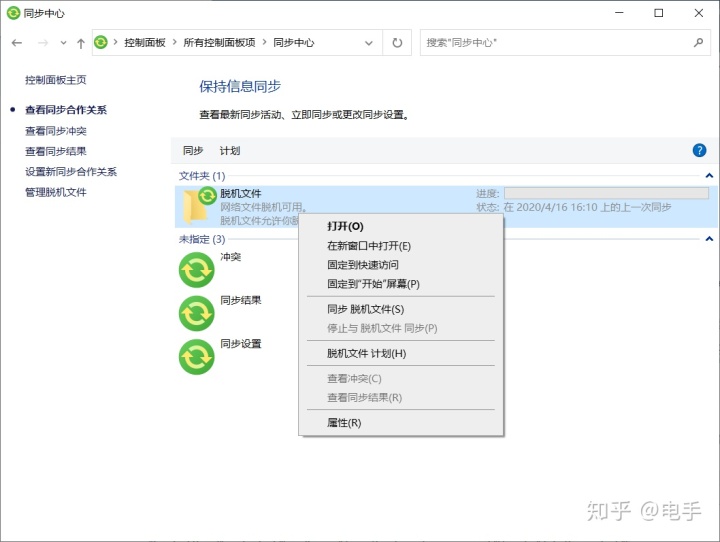Click the 同步 toolbar button
This screenshot has height=542, width=720.
193,151
